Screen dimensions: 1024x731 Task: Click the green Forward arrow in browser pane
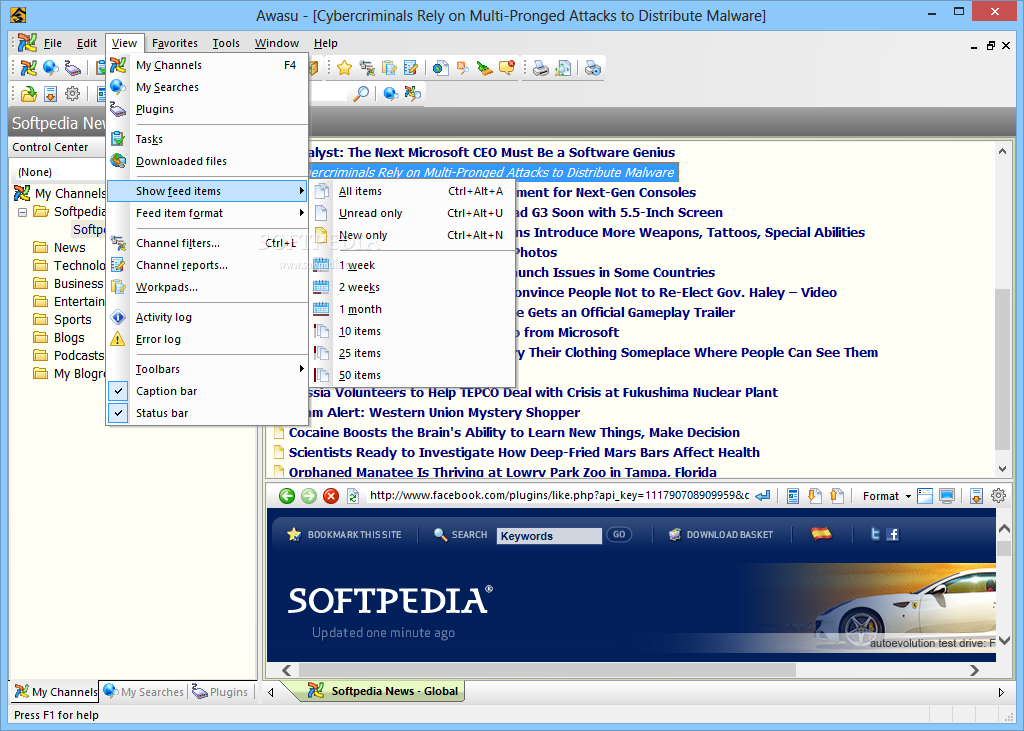(309, 496)
